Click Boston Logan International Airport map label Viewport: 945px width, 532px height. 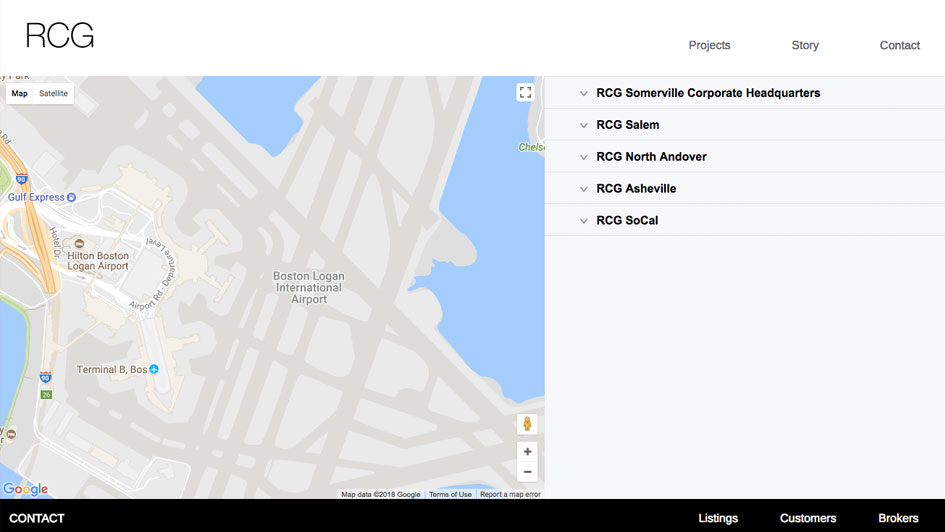coord(309,287)
